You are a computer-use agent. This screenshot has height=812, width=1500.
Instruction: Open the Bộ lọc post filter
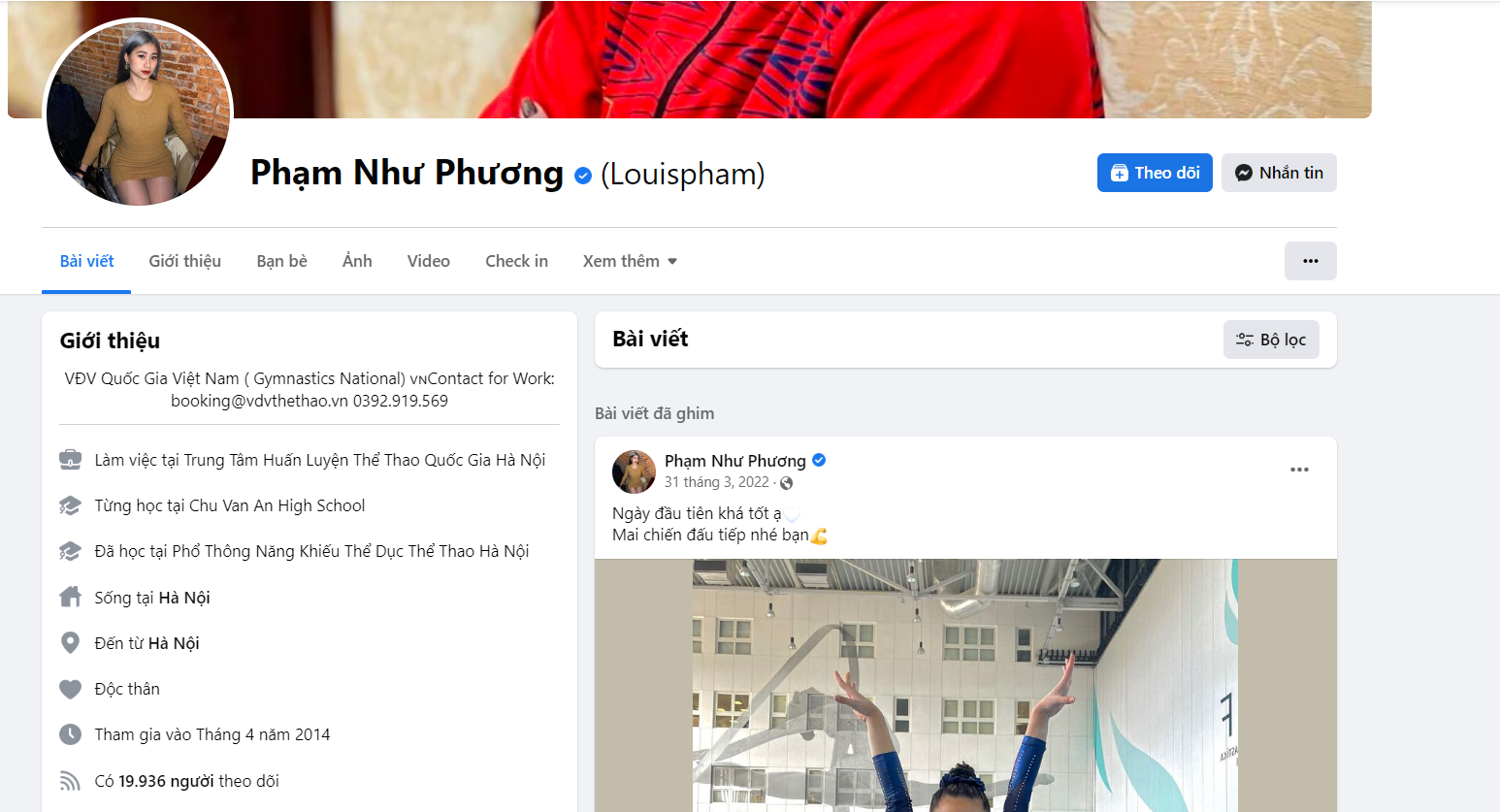pos(1271,340)
